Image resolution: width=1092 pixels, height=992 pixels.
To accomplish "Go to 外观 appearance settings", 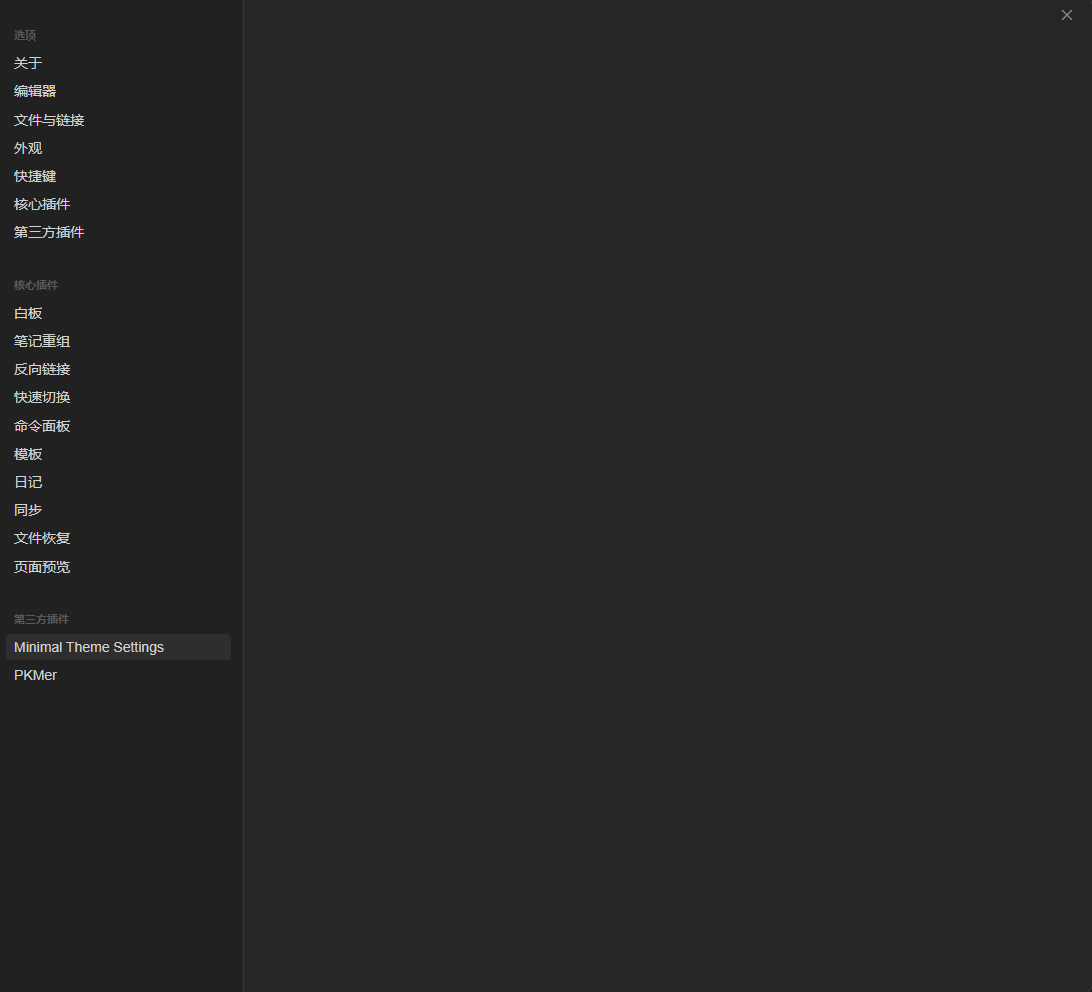I will [x=28, y=148].
